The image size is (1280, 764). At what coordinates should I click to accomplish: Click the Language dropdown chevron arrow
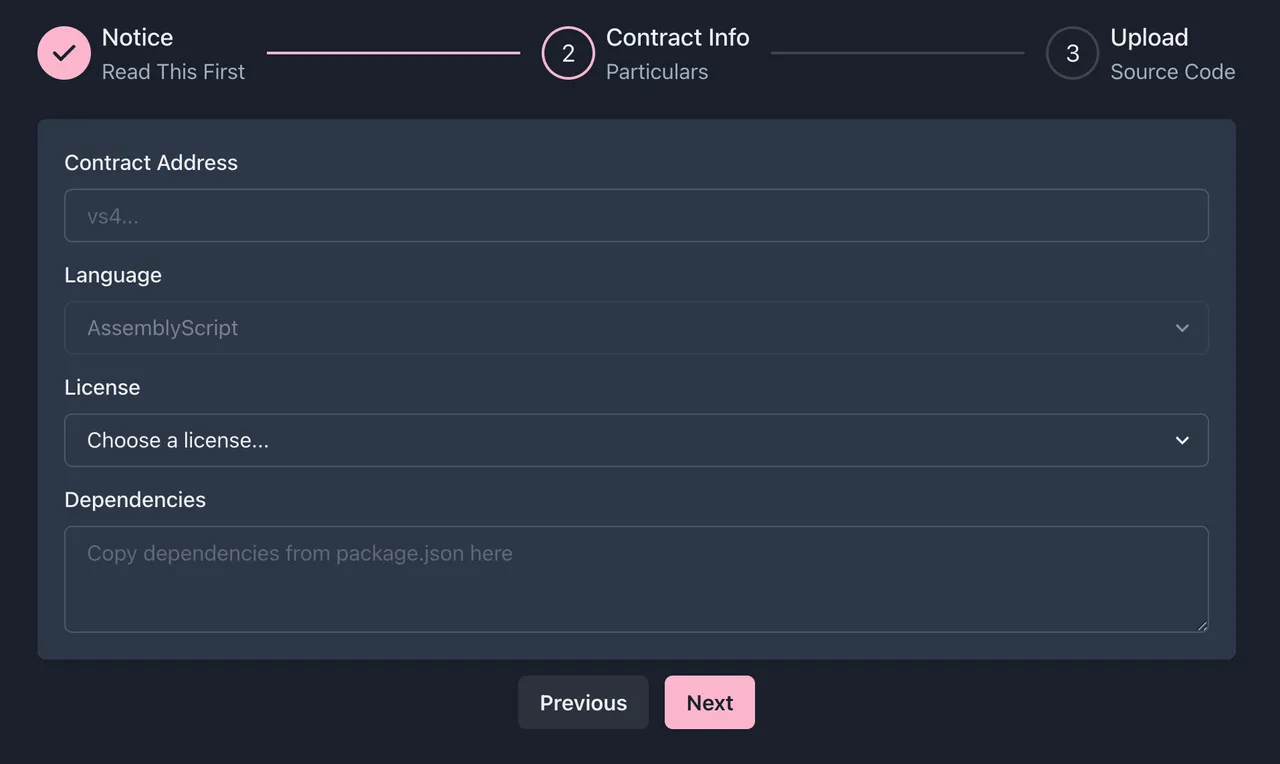point(1182,328)
